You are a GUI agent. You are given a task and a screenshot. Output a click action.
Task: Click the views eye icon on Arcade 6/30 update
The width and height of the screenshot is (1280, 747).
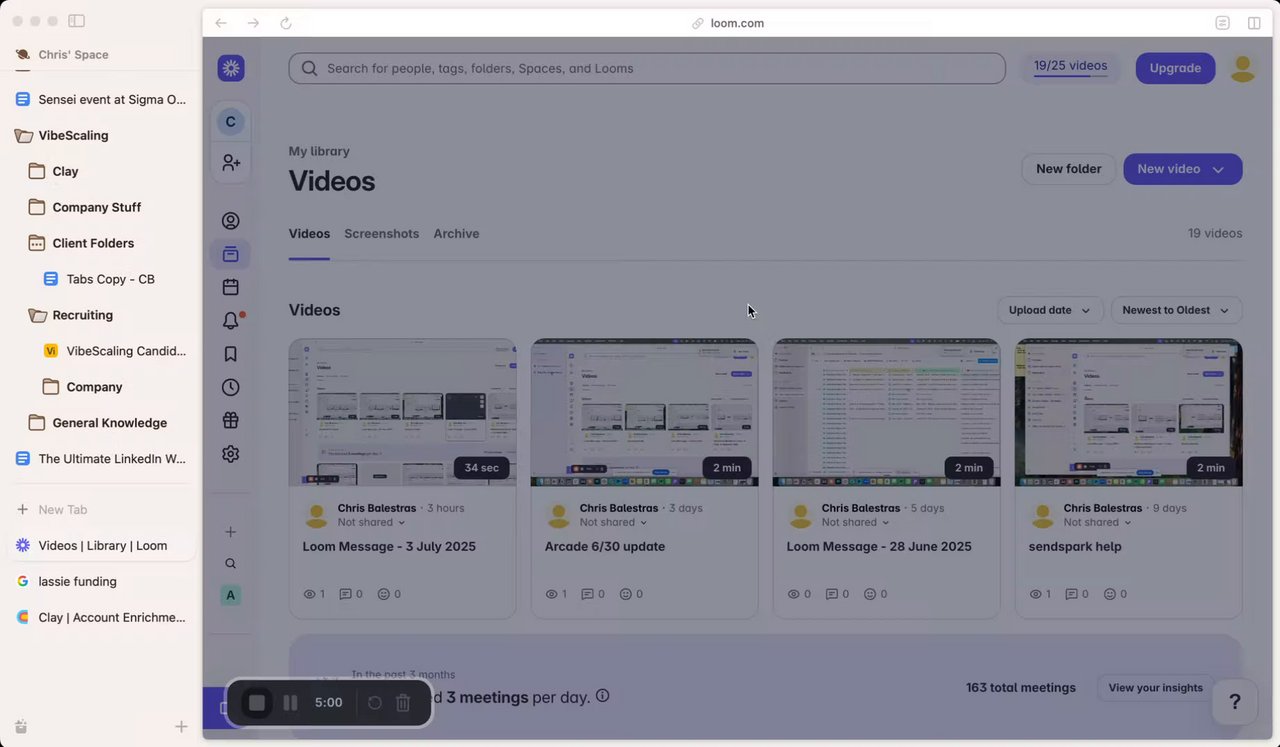[551, 594]
